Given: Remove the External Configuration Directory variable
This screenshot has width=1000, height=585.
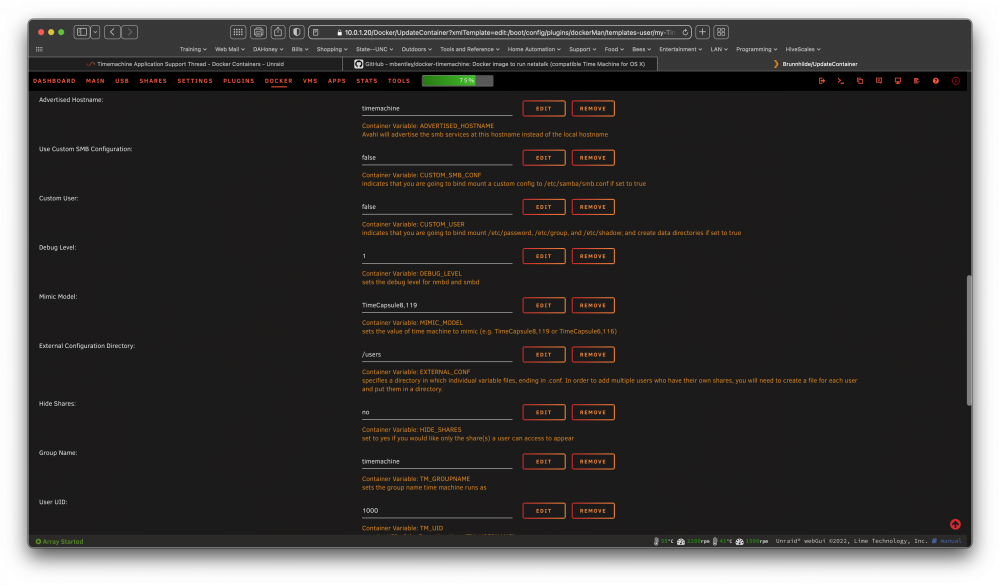Looking at the screenshot, I should [x=592, y=355].
